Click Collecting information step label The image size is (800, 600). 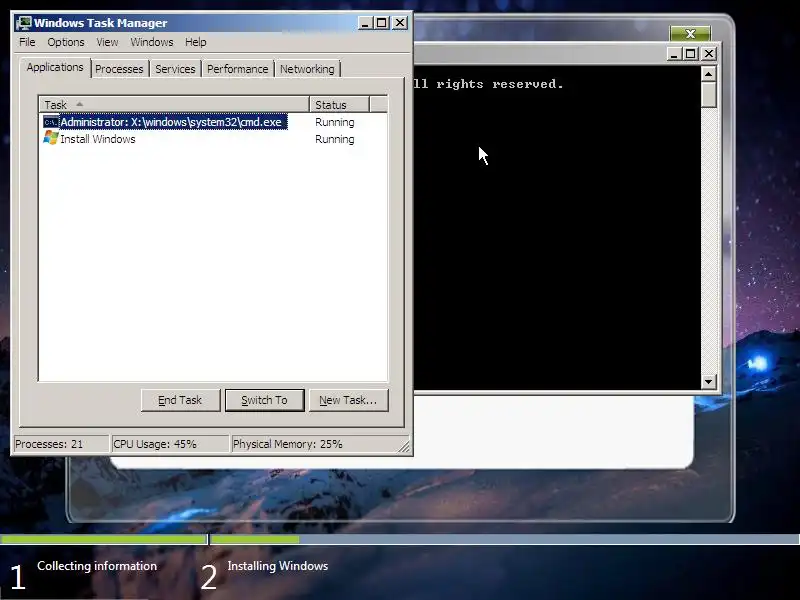97,566
